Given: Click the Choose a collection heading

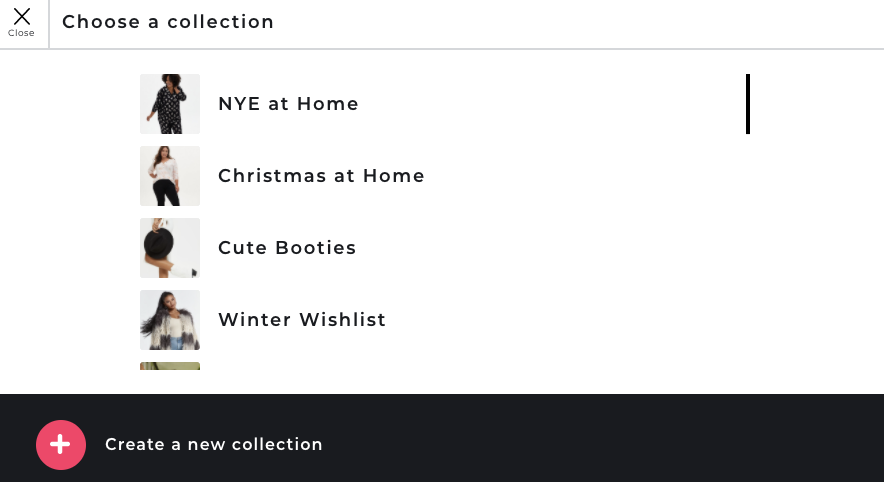Looking at the screenshot, I should [168, 22].
